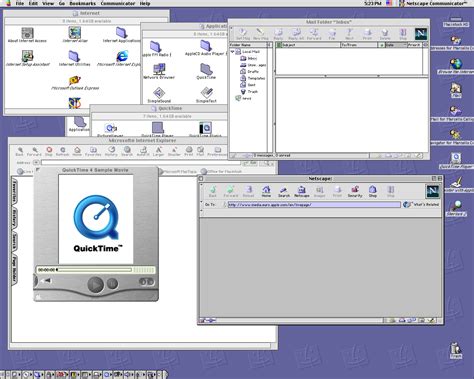
Task: Click the Subject column header in Mail
Action: 308,45
